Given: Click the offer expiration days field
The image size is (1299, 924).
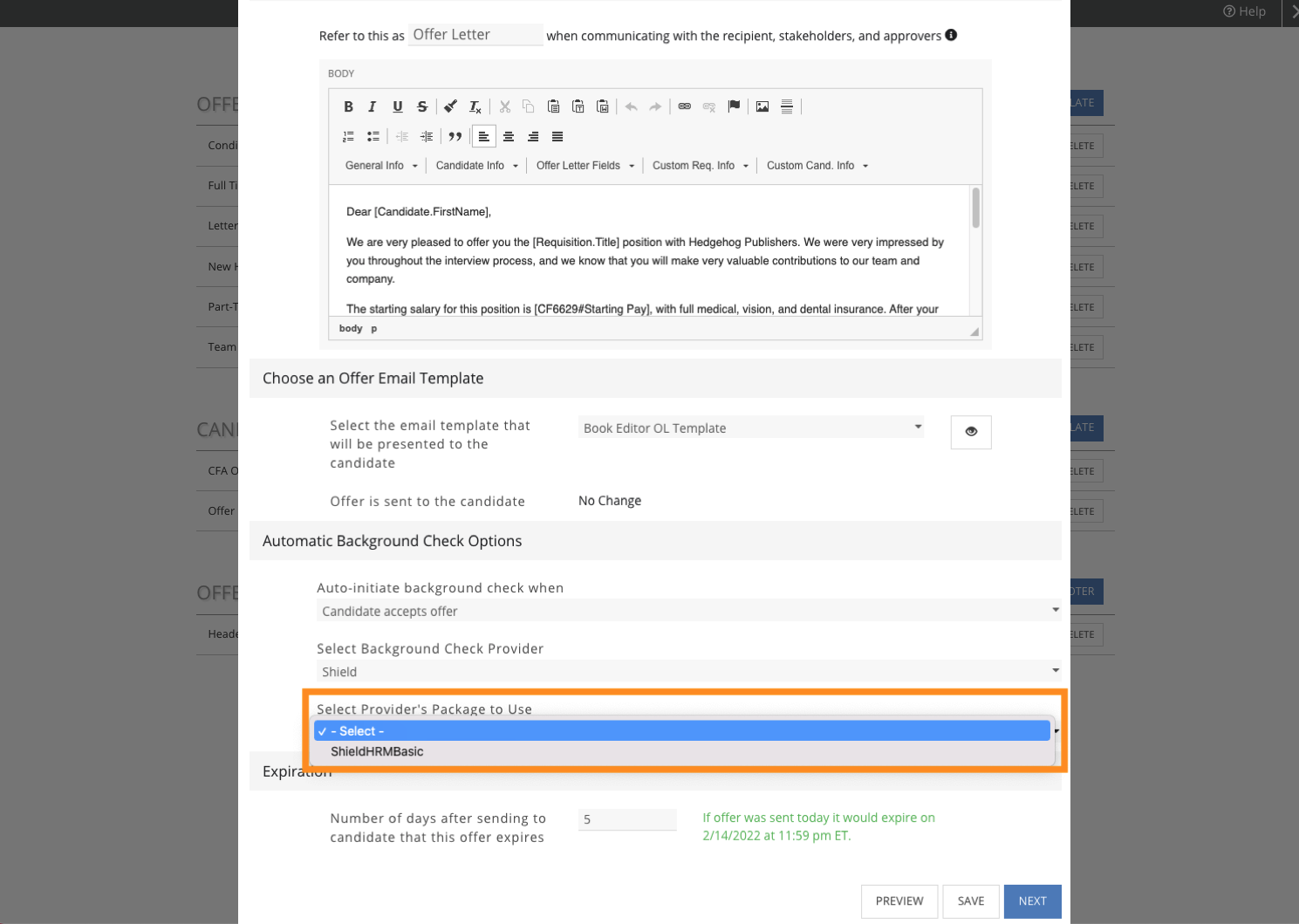Looking at the screenshot, I should coord(627,819).
